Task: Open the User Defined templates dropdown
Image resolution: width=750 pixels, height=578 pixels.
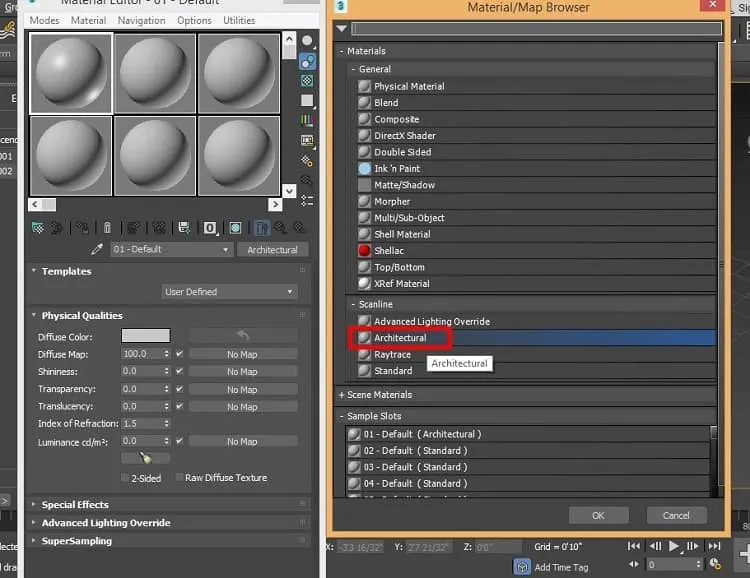Action: pos(229,292)
